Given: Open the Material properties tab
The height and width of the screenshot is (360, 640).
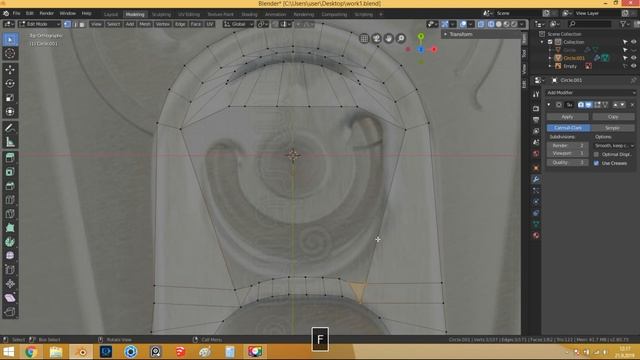Looking at the screenshot, I should tap(536, 236).
